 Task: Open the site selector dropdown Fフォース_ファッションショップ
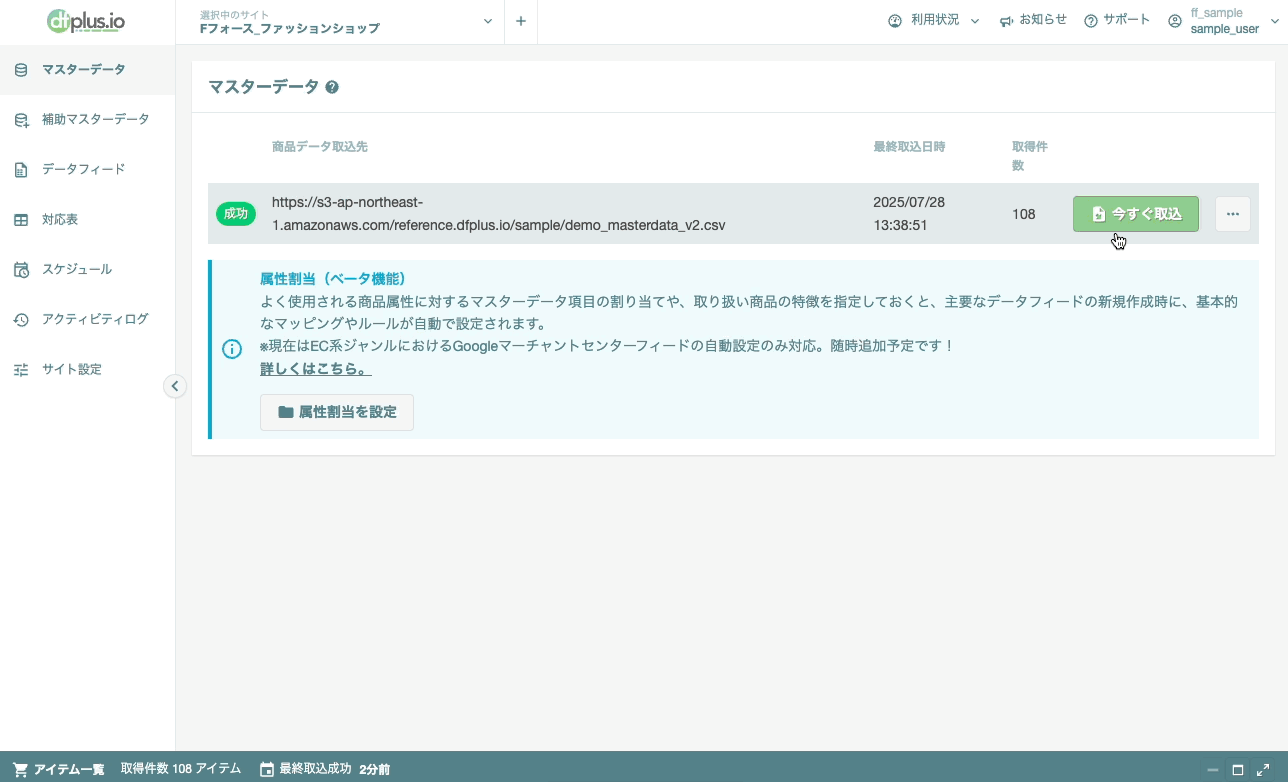tap(340, 22)
